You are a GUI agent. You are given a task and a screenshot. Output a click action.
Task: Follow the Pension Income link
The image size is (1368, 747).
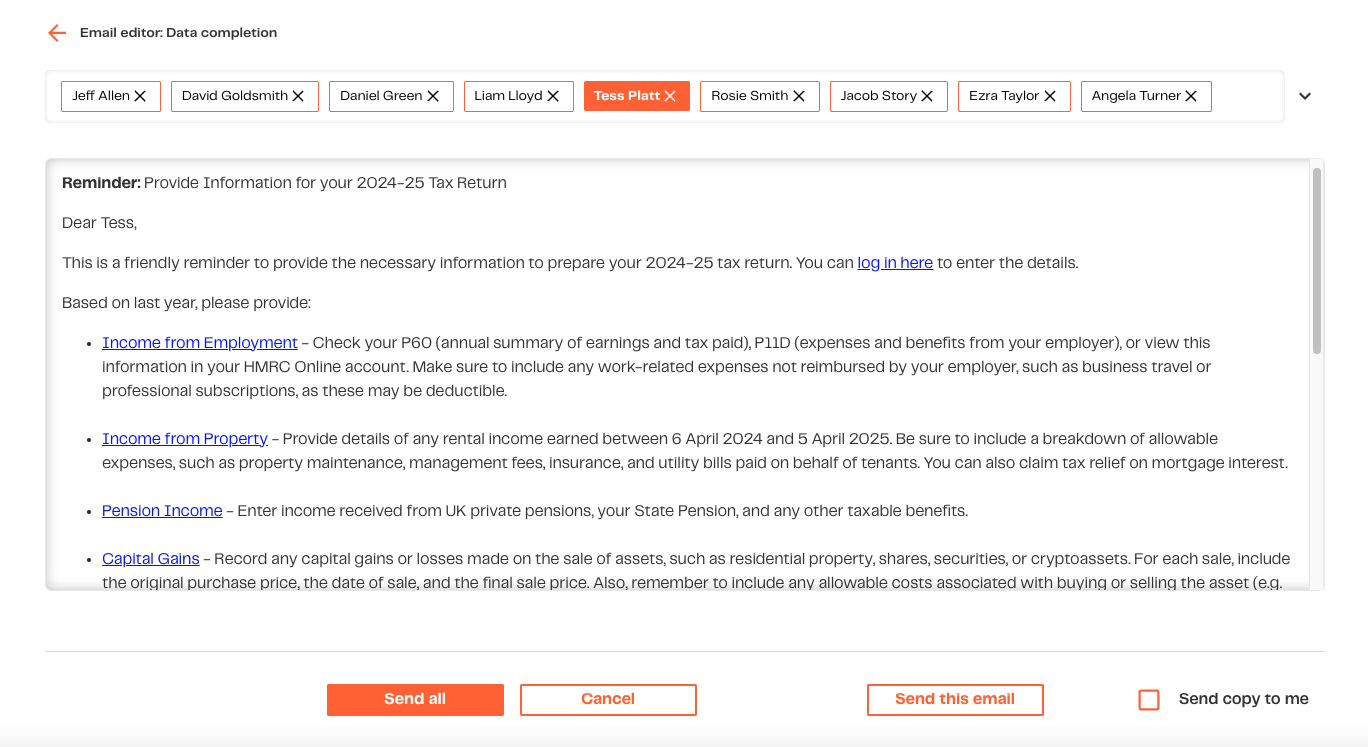(162, 511)
